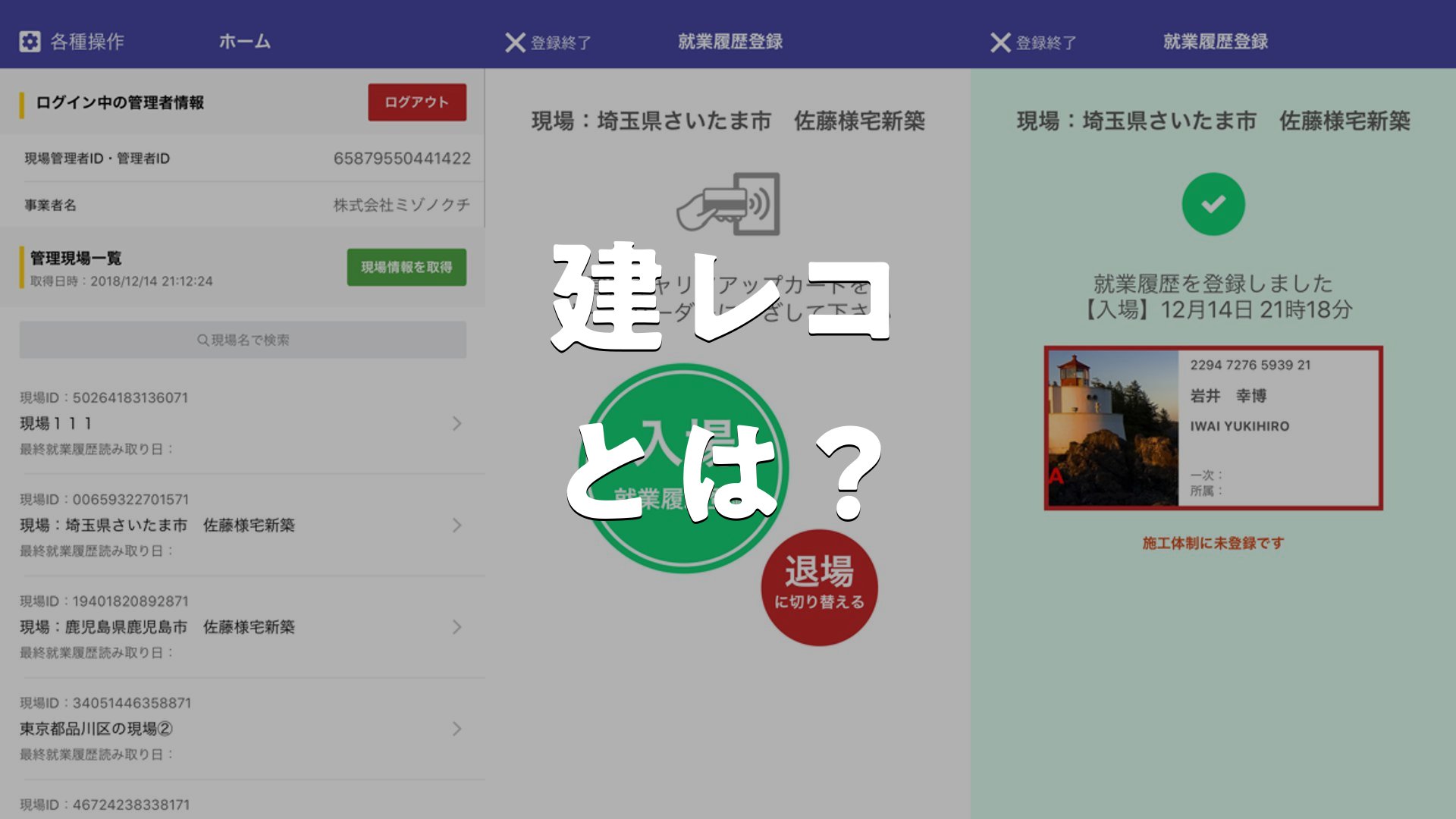This screenshot has width=1456, height=819.
Task: Tap the card reader illustration icon
Action: click(729, 205)
